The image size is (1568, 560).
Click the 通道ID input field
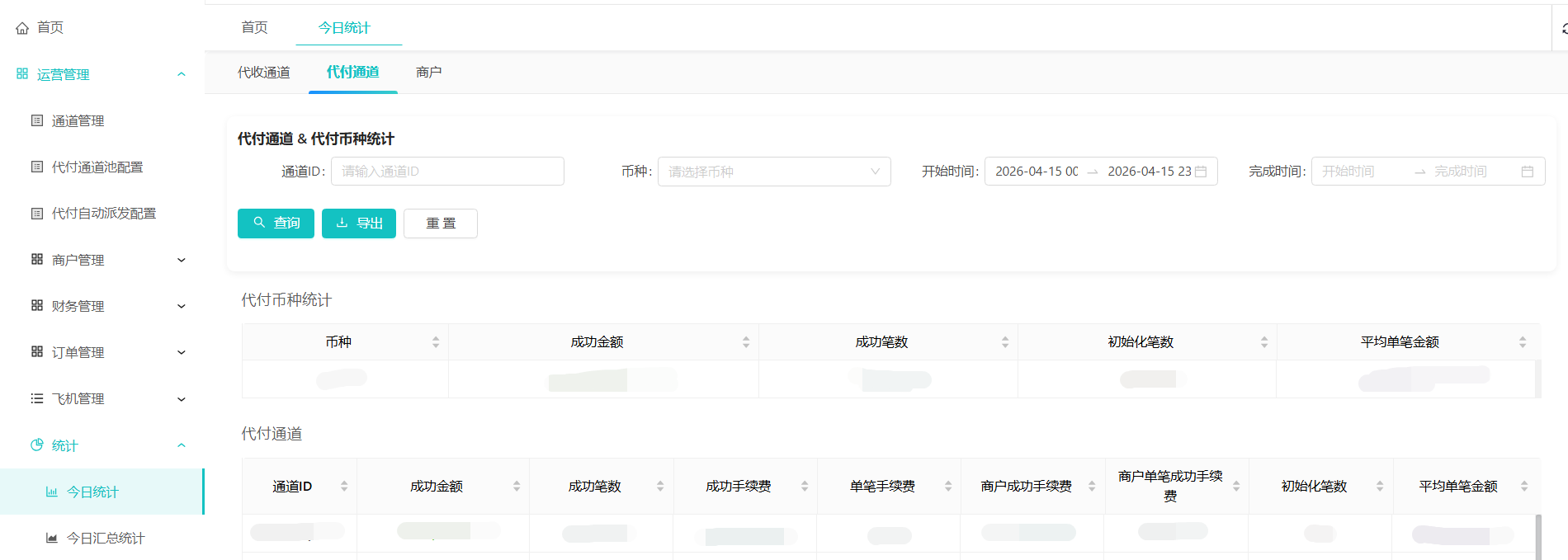pos(447,172)
